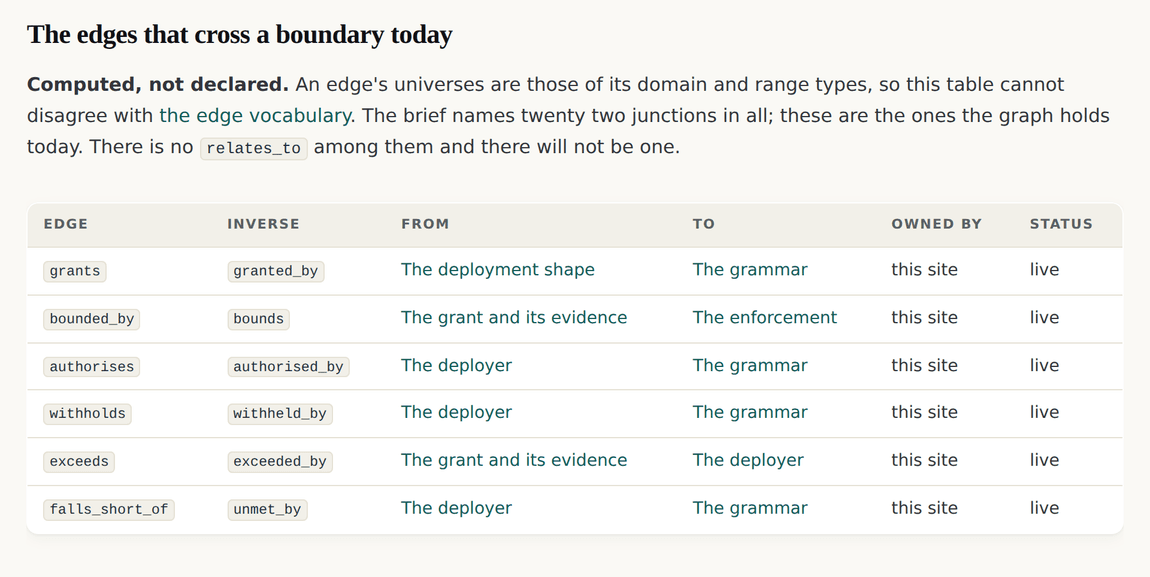Click the unmet_by inverse chip
The width and height of the screenshot is (1150, 577).
coord(267,510)
